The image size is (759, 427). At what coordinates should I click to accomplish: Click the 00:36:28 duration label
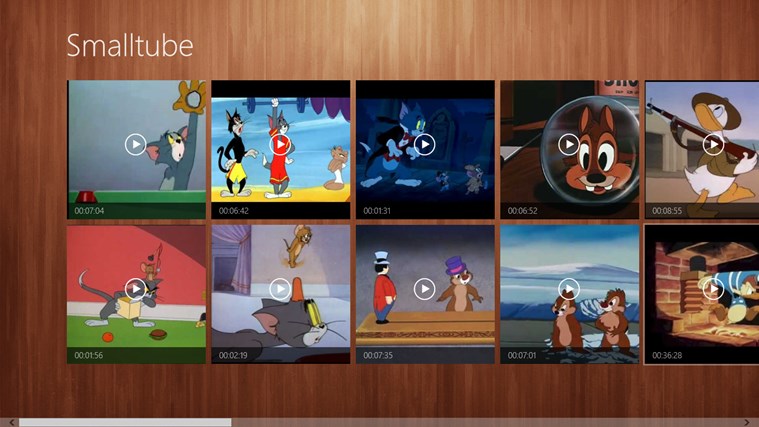(667, 355)
